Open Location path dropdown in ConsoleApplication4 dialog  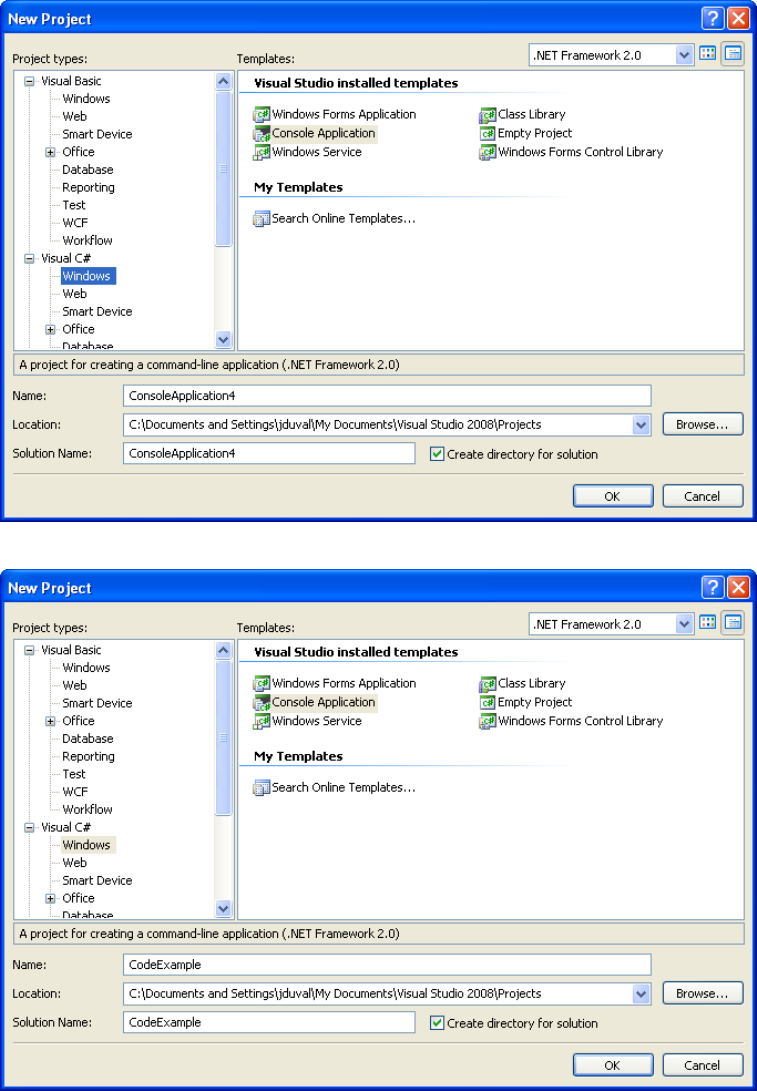pos(642,424)
